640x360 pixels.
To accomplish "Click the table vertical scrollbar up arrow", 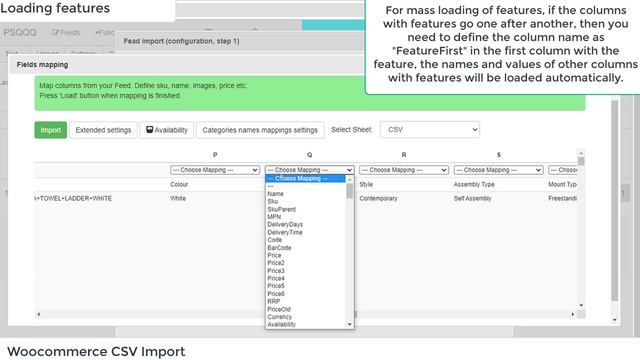I will coord(581,153).
